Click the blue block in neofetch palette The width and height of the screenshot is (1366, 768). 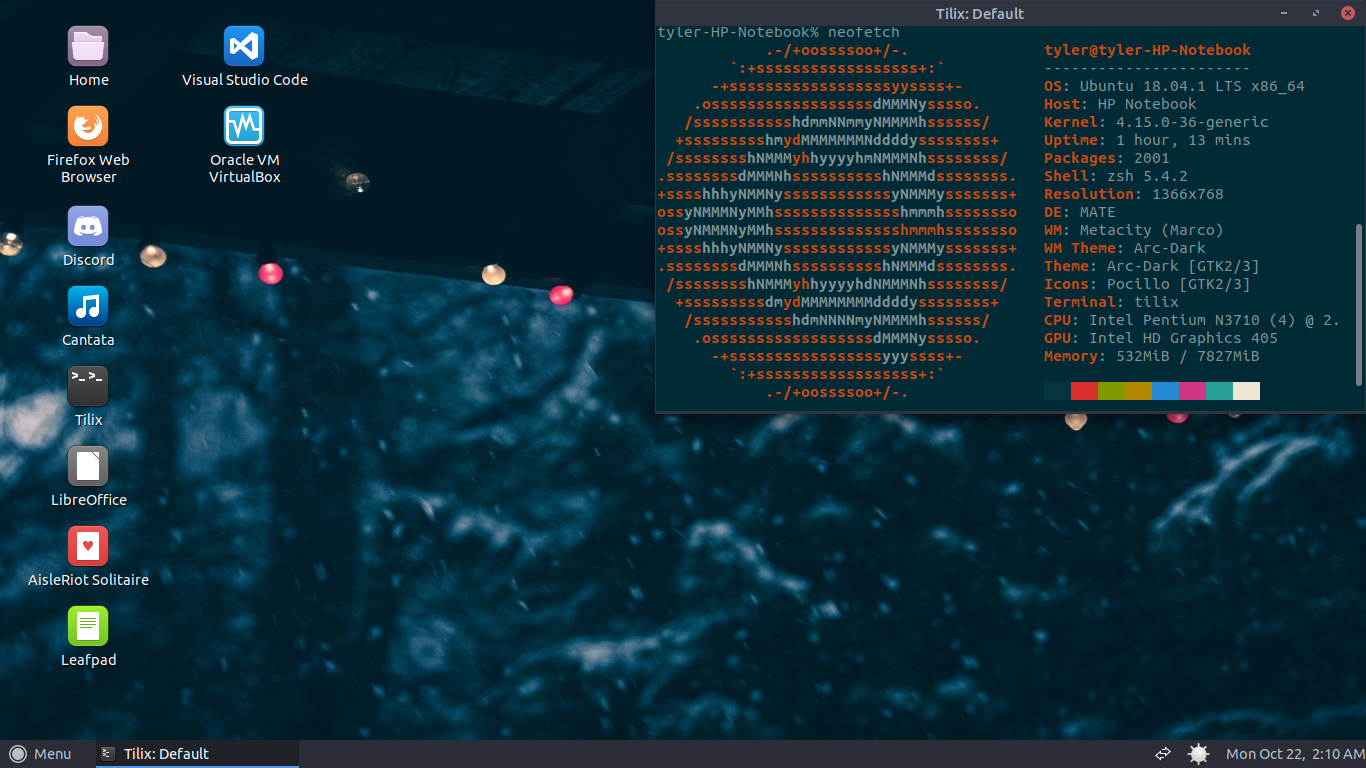[1165, 391]
